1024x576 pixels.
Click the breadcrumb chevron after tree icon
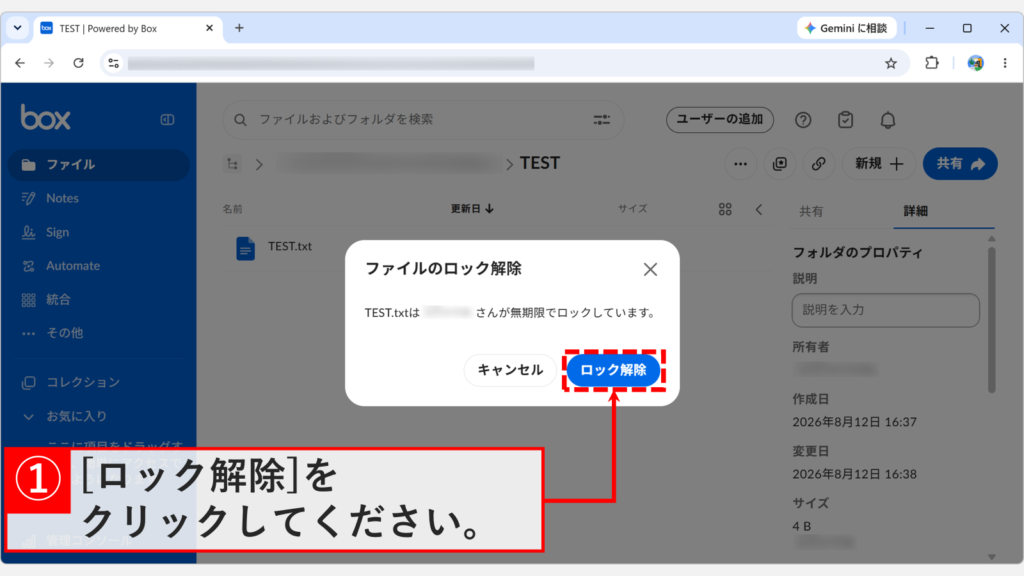[259, 164]
